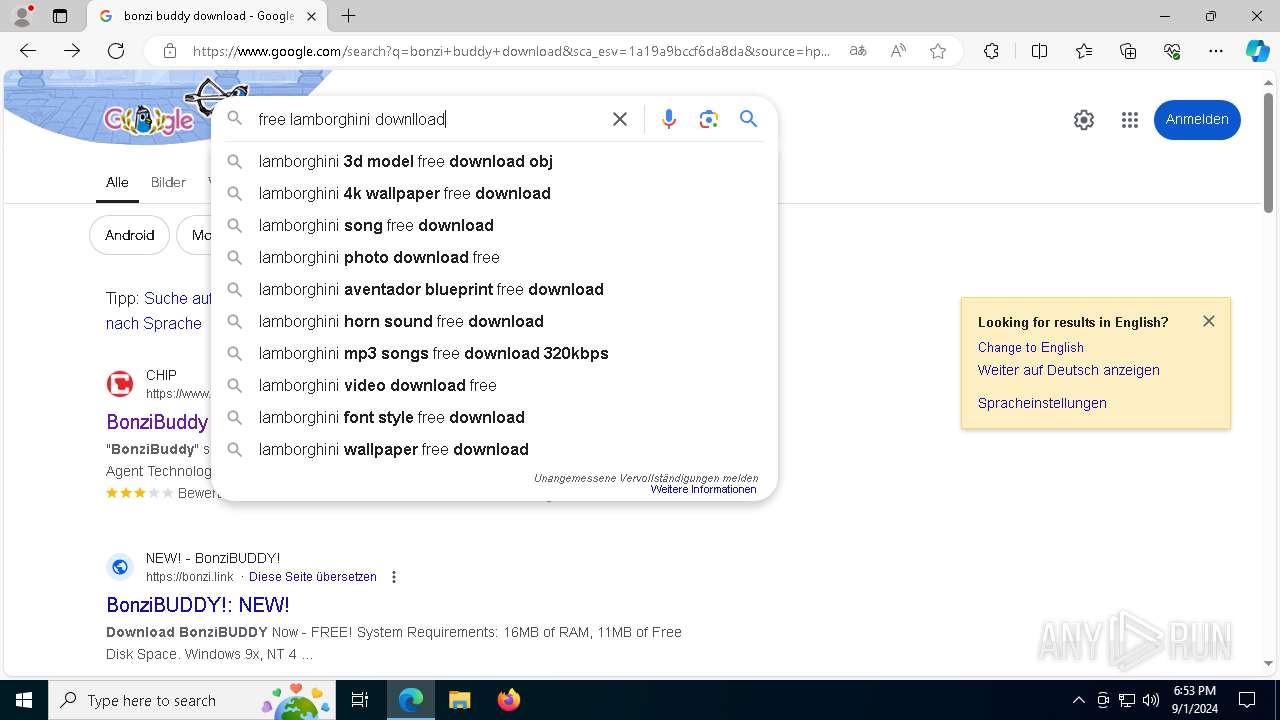Open the collections icon
The image size is (1280, 720).
1128,51
